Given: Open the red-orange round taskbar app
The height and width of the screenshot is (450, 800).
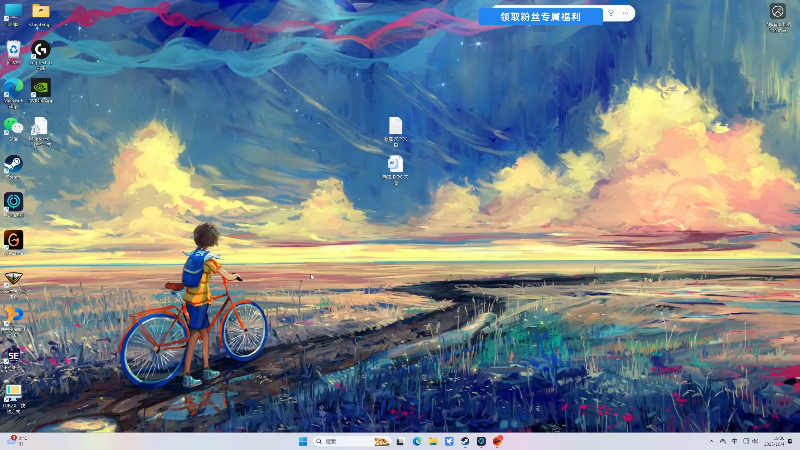Looking at the screenshot, I should (498, 441).
